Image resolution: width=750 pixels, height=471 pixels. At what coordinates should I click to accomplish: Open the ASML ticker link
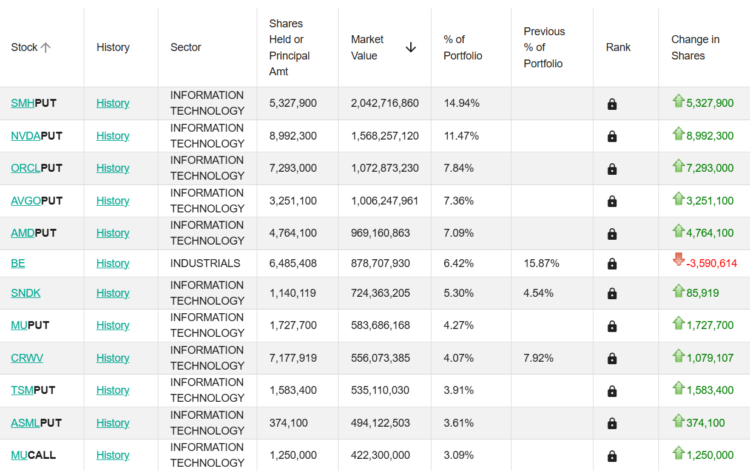pos(25,423)
